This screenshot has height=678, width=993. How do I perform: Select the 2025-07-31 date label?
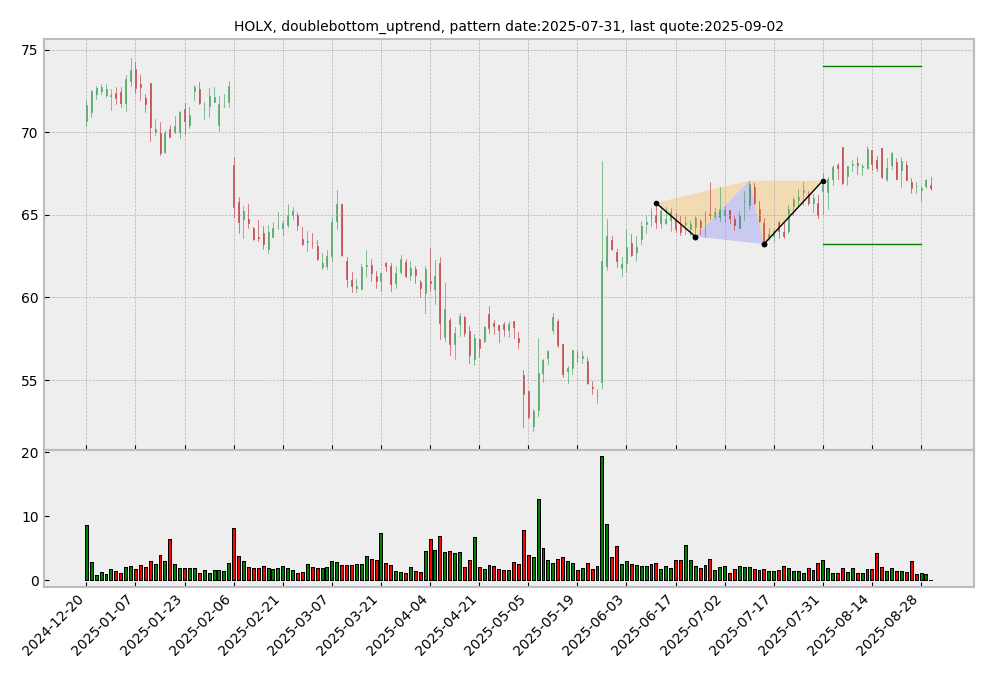792,625
